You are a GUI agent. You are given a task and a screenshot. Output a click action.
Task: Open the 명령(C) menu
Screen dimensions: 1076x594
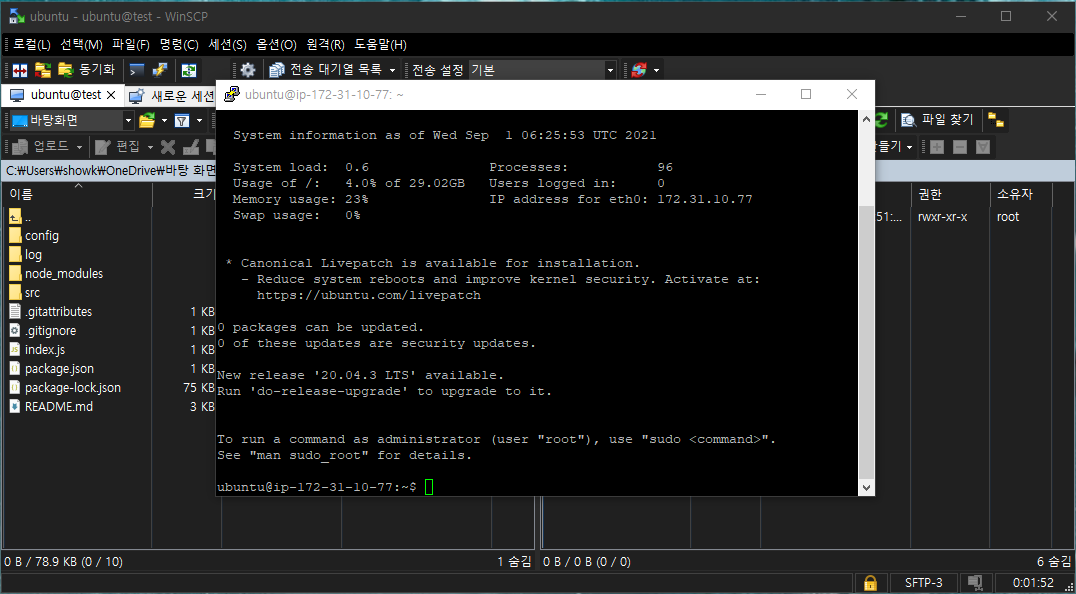coord(179,45)
